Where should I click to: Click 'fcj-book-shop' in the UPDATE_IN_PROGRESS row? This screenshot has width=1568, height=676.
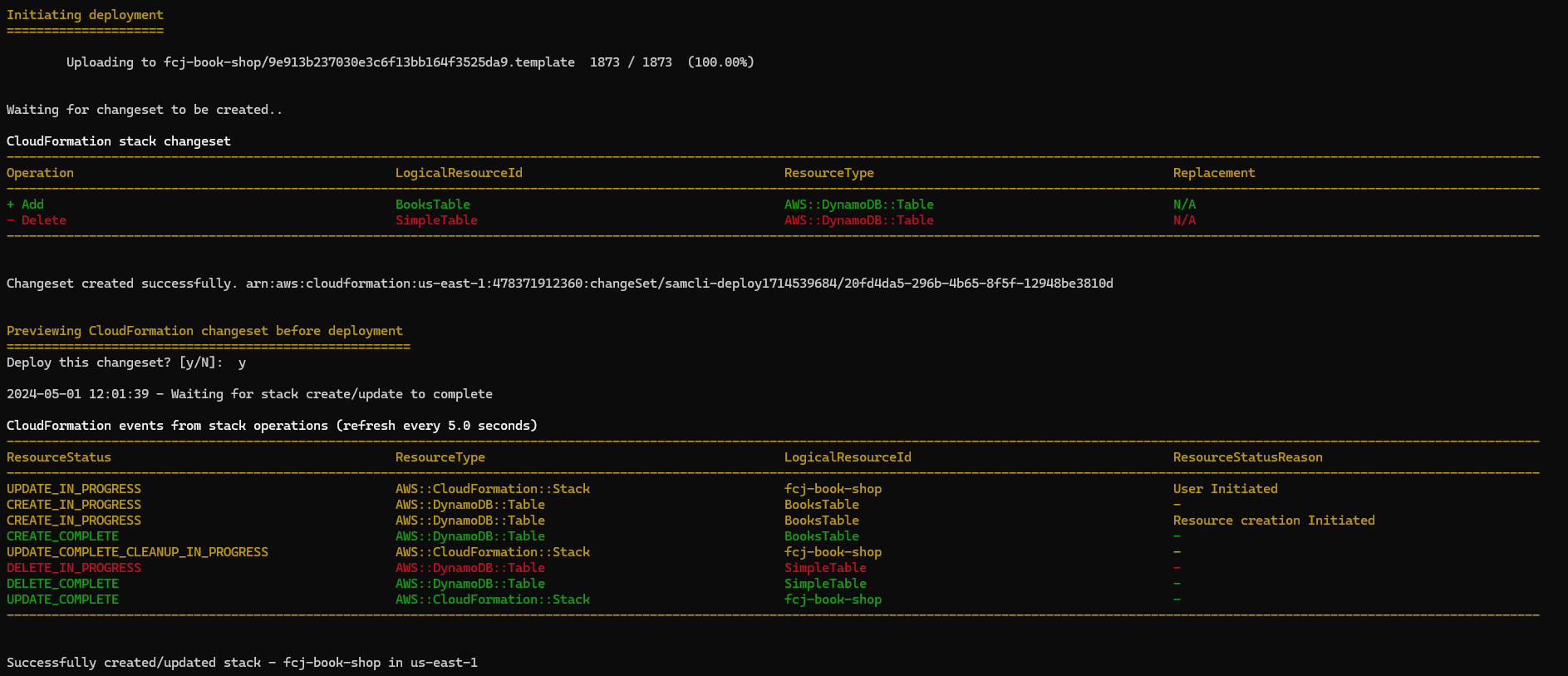833,489
